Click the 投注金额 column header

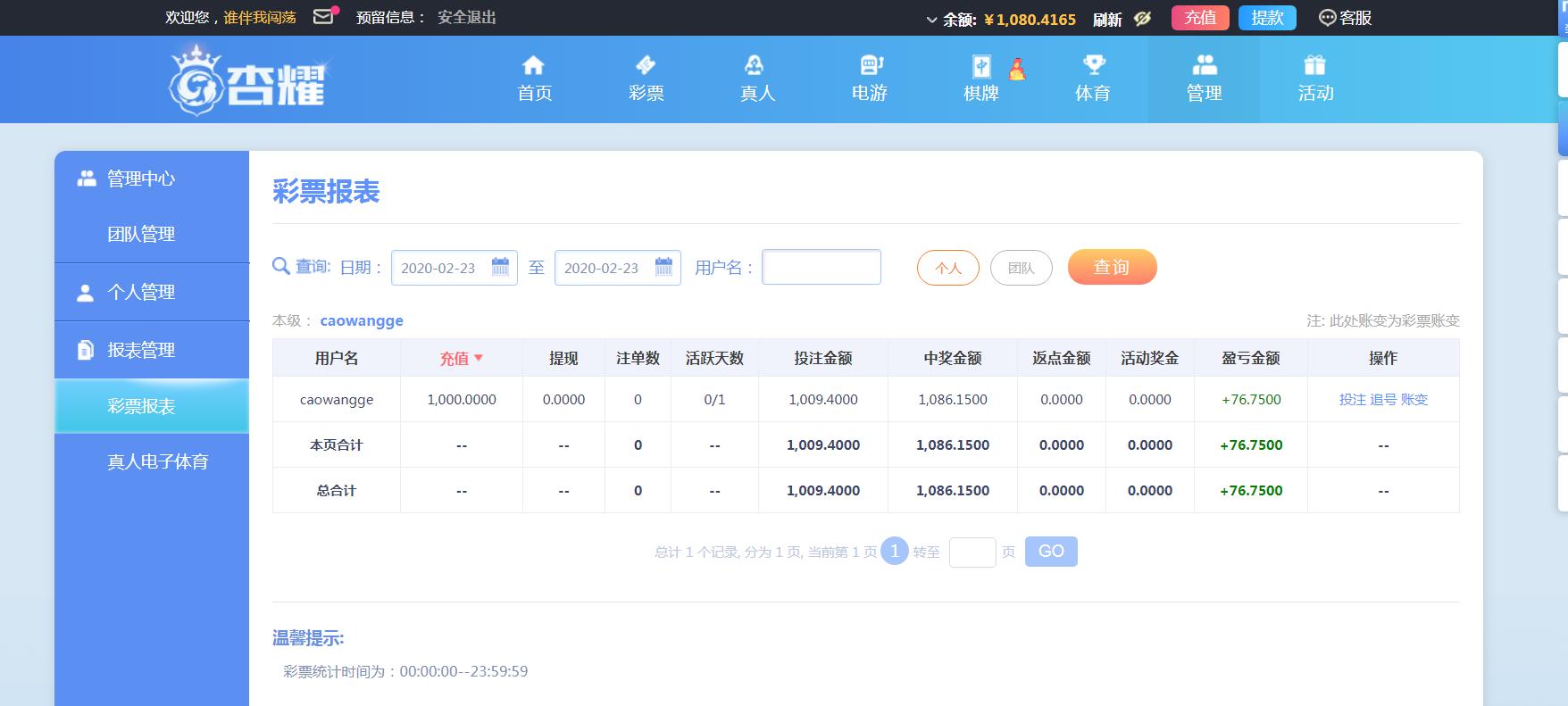[823, 358]
